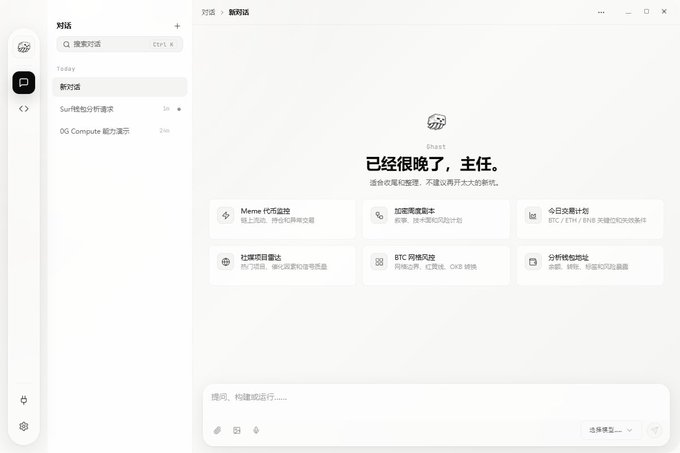The image size is (680, 453).
Task: Choose the BTC 网格风控 suggestion card
Action: pos(436,265)
